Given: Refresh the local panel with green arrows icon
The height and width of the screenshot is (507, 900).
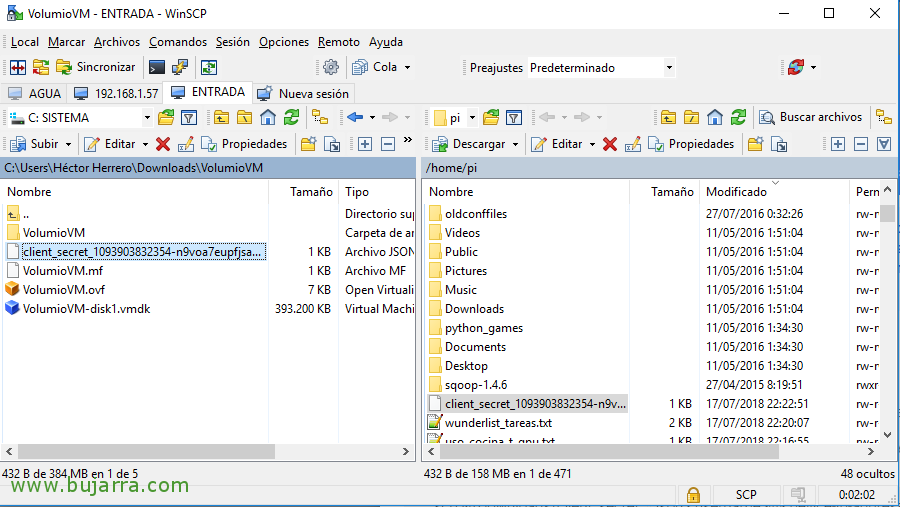Looking at the screenshot, I should coord(291,118).
